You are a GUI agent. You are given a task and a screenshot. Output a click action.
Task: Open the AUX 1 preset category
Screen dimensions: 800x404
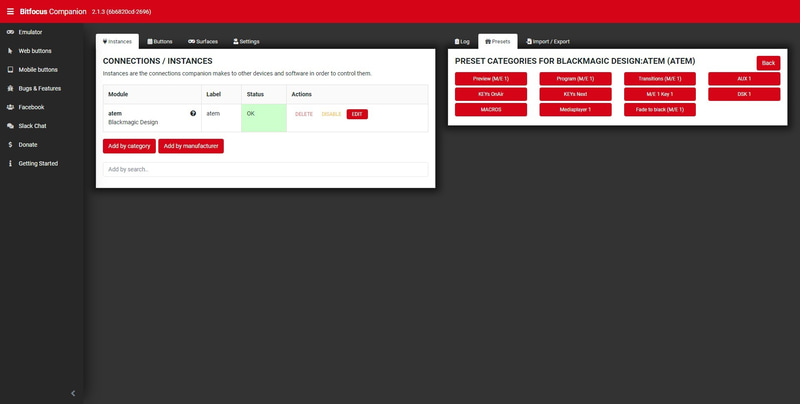point(744,79)
